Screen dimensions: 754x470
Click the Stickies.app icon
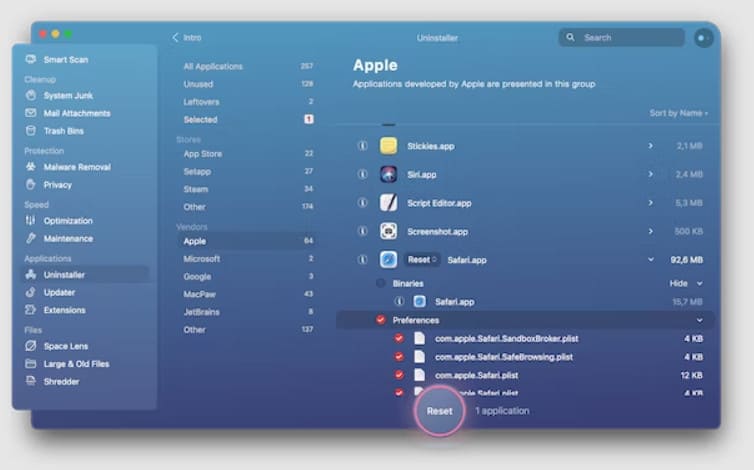point(388,146)
